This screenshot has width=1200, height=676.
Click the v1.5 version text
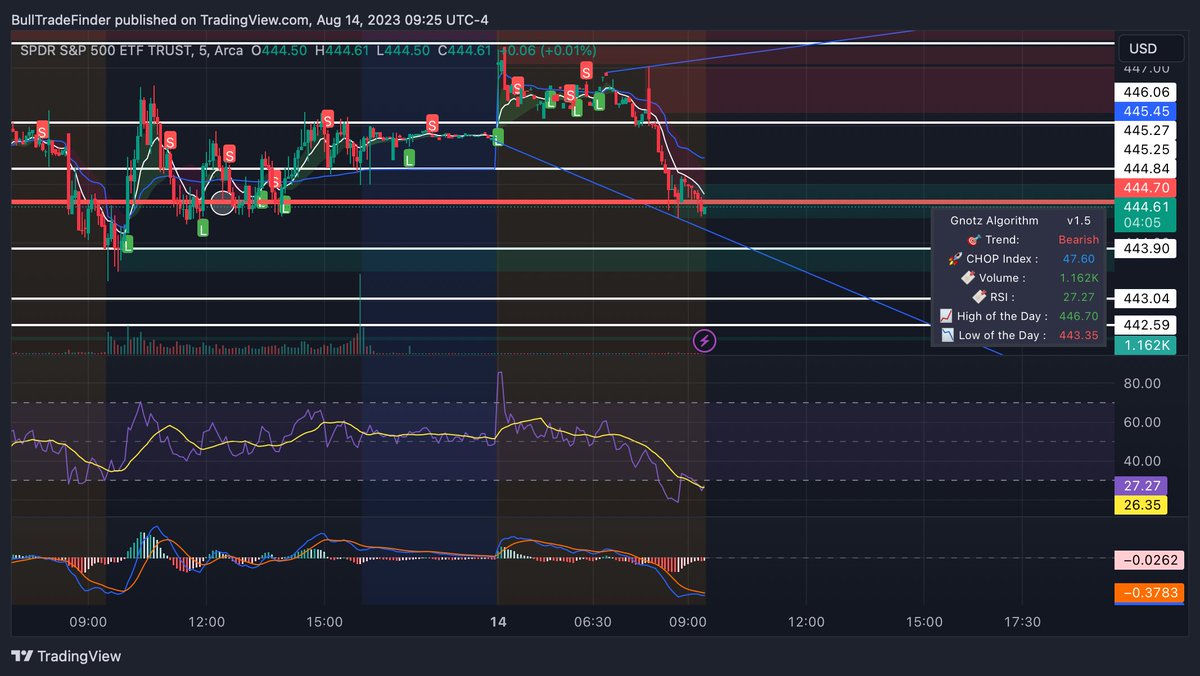(x=1078, y=221)
